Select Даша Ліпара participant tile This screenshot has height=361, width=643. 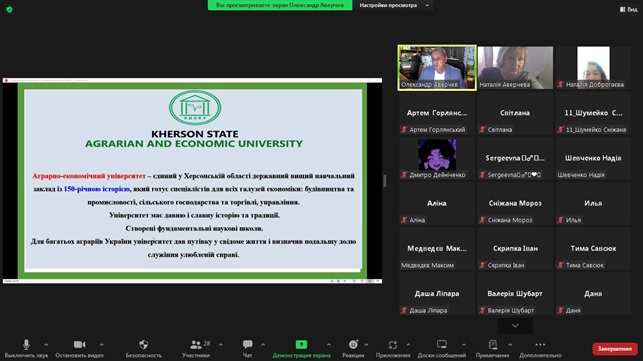[437, 293]
